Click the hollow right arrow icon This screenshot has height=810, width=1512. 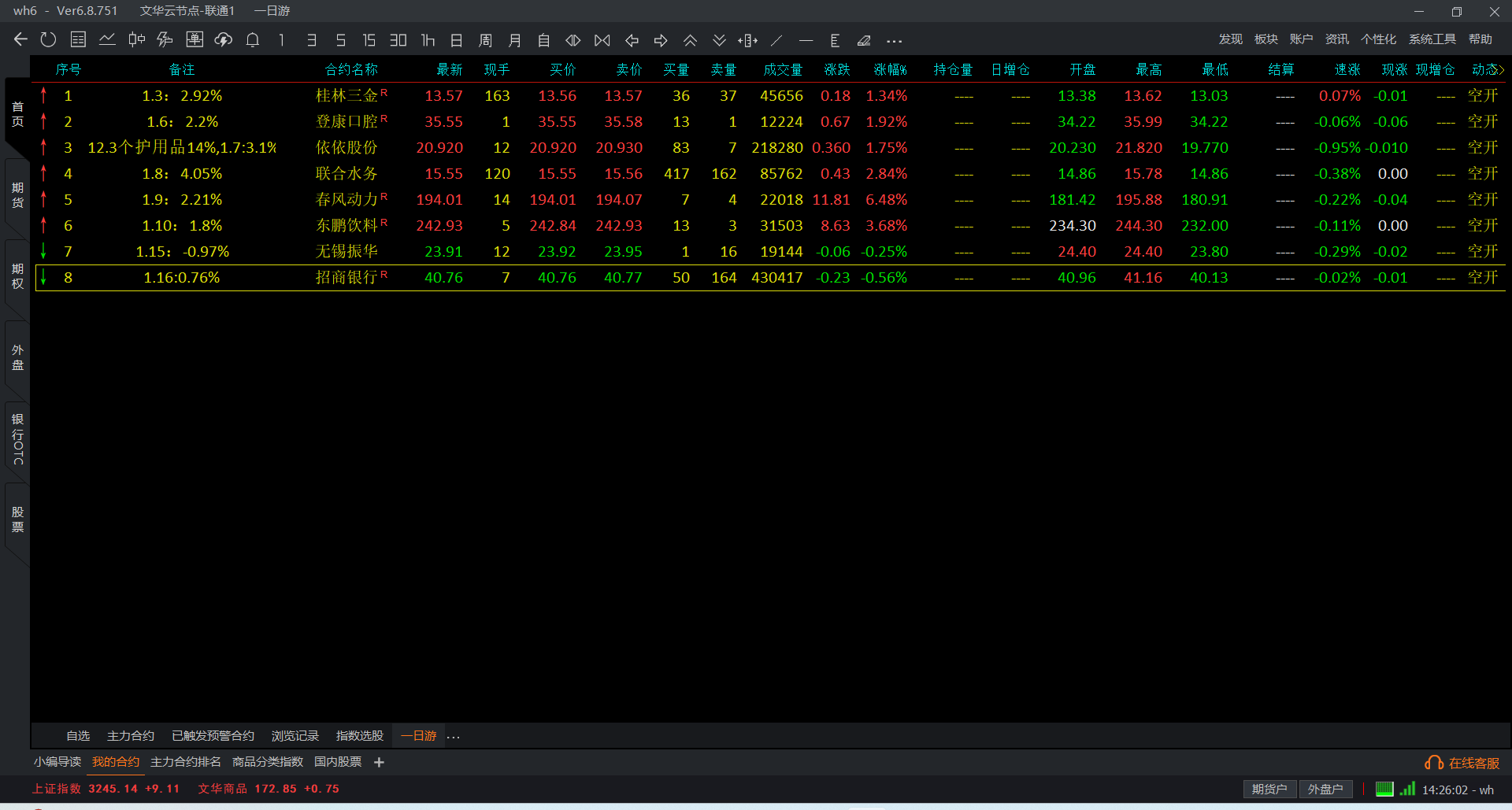click(661, 40)
